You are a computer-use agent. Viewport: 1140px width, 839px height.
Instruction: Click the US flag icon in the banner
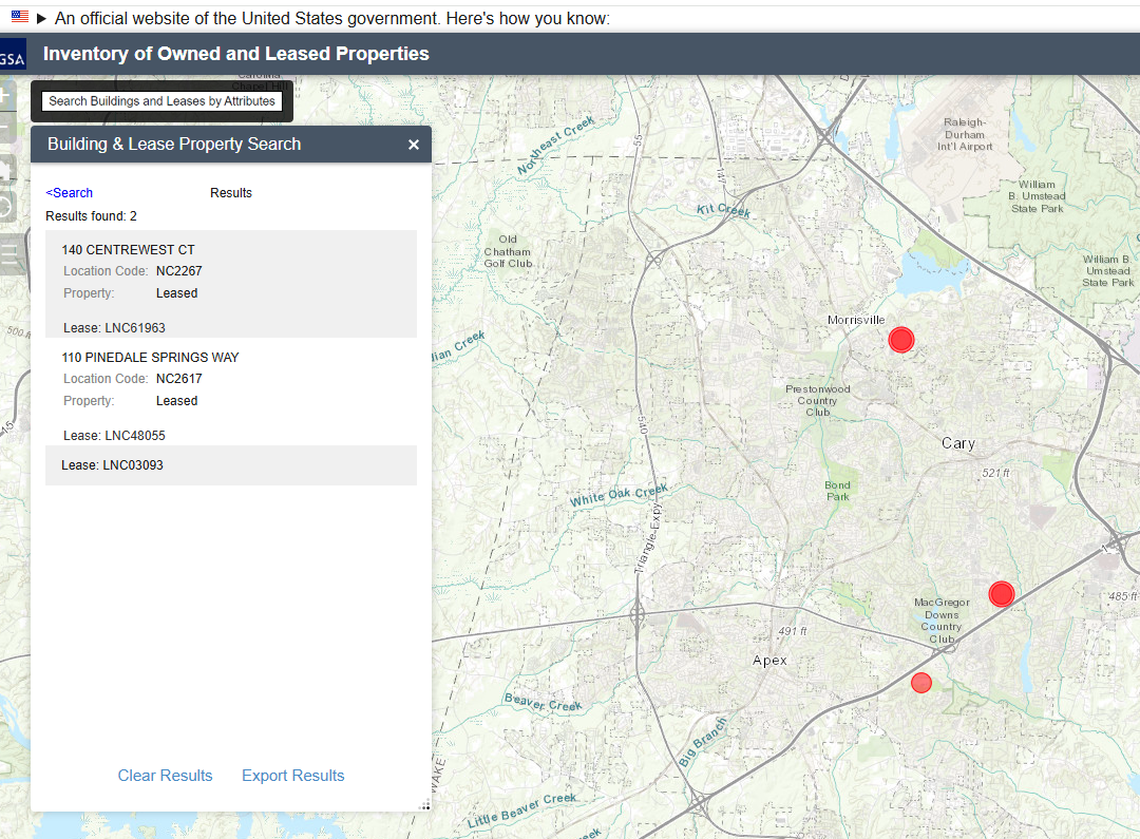[x=20, y=16]
